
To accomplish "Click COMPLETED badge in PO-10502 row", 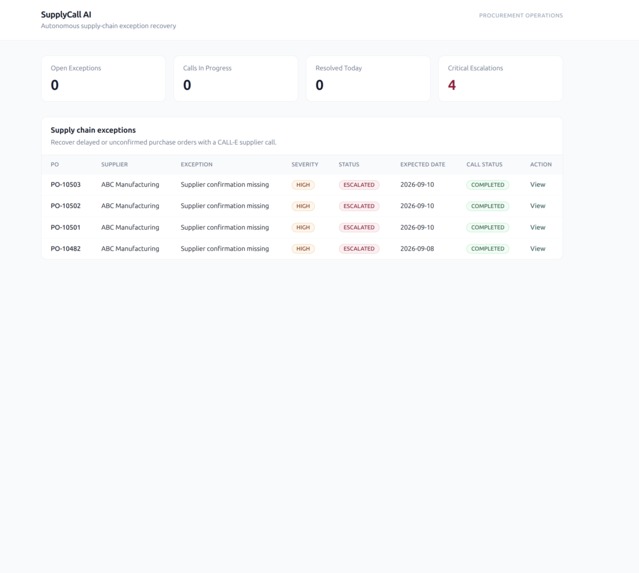I will pos(488,206).
